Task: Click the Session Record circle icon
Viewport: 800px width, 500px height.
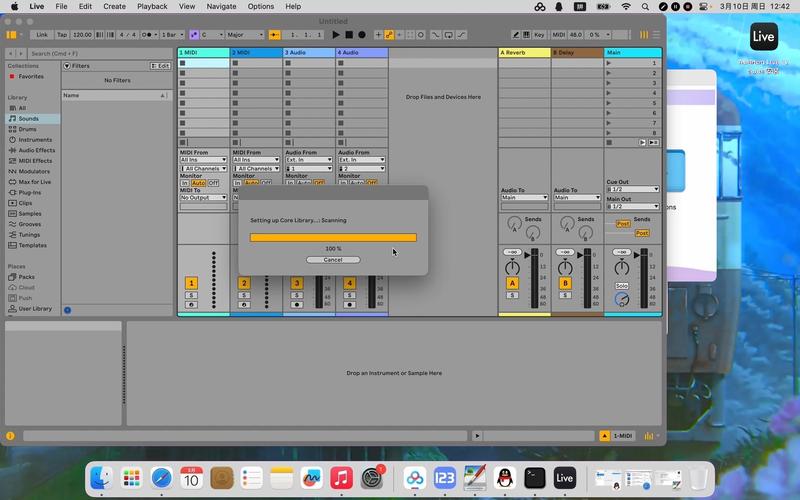Action: (421, 35)
